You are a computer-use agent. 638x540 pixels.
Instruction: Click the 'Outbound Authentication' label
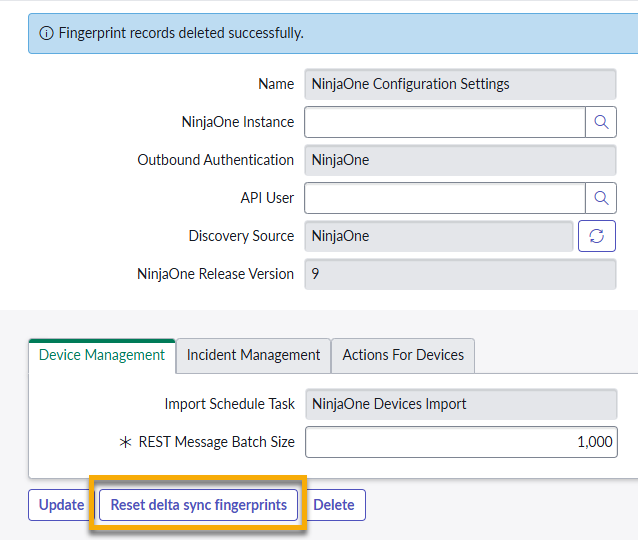point(216,160)
